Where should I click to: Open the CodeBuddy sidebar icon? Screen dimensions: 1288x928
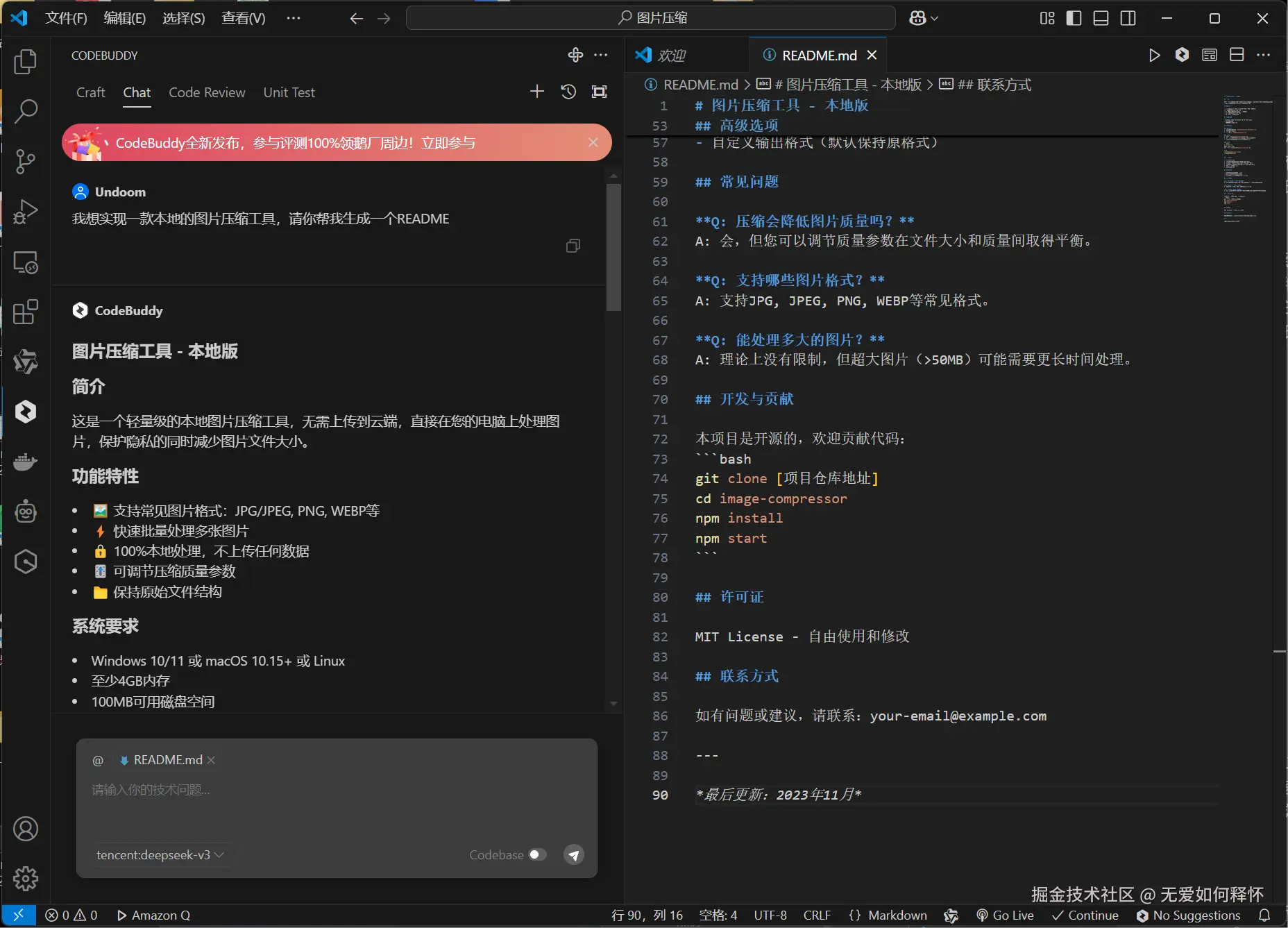coord(26,412)
